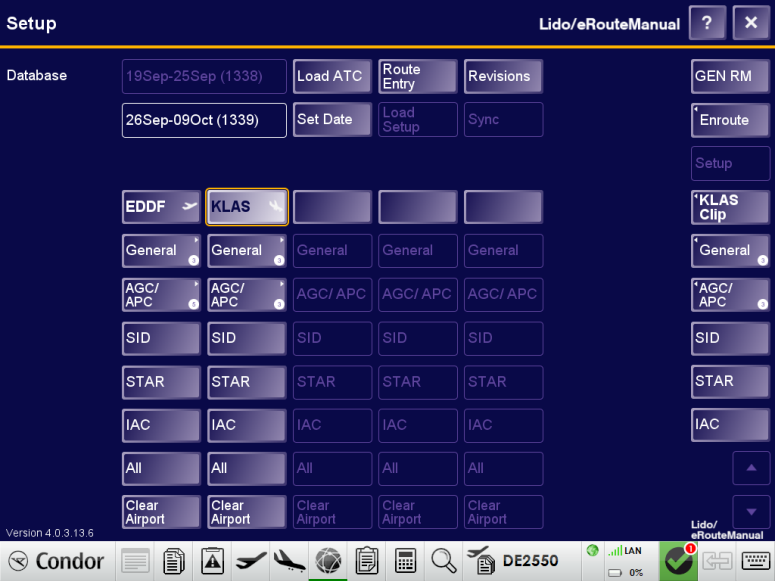
Task: Open the GEN RM page
Action: tap(730, 76)
